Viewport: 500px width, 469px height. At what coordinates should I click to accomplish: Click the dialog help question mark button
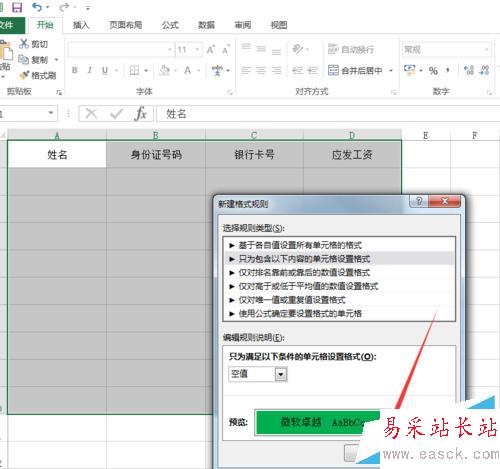[x=419, y=201]
